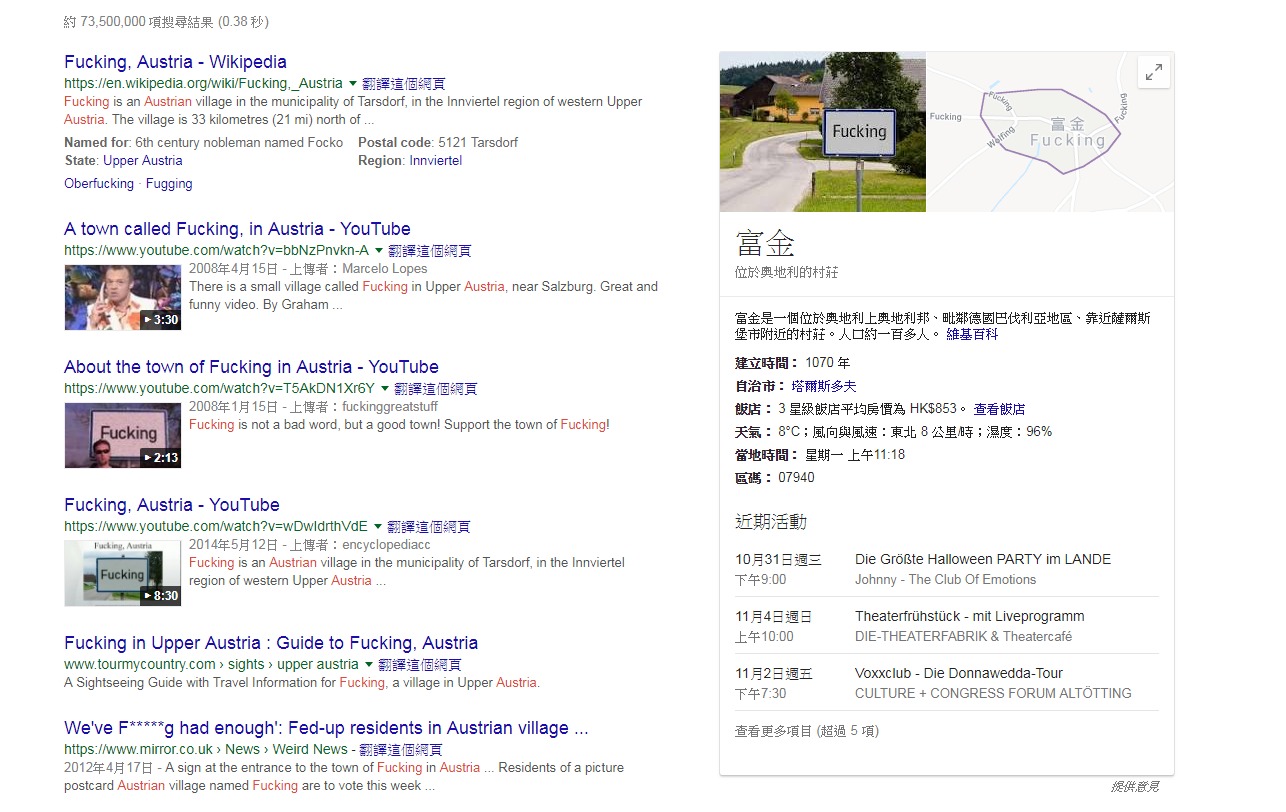Click 查看飯店 to view hotels
Viewport: 1286px width, 812px height.
(999, 408)
